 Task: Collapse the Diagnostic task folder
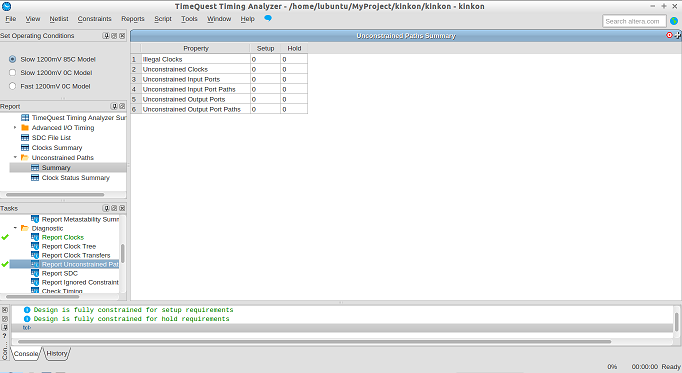click(x=15, y=228)
